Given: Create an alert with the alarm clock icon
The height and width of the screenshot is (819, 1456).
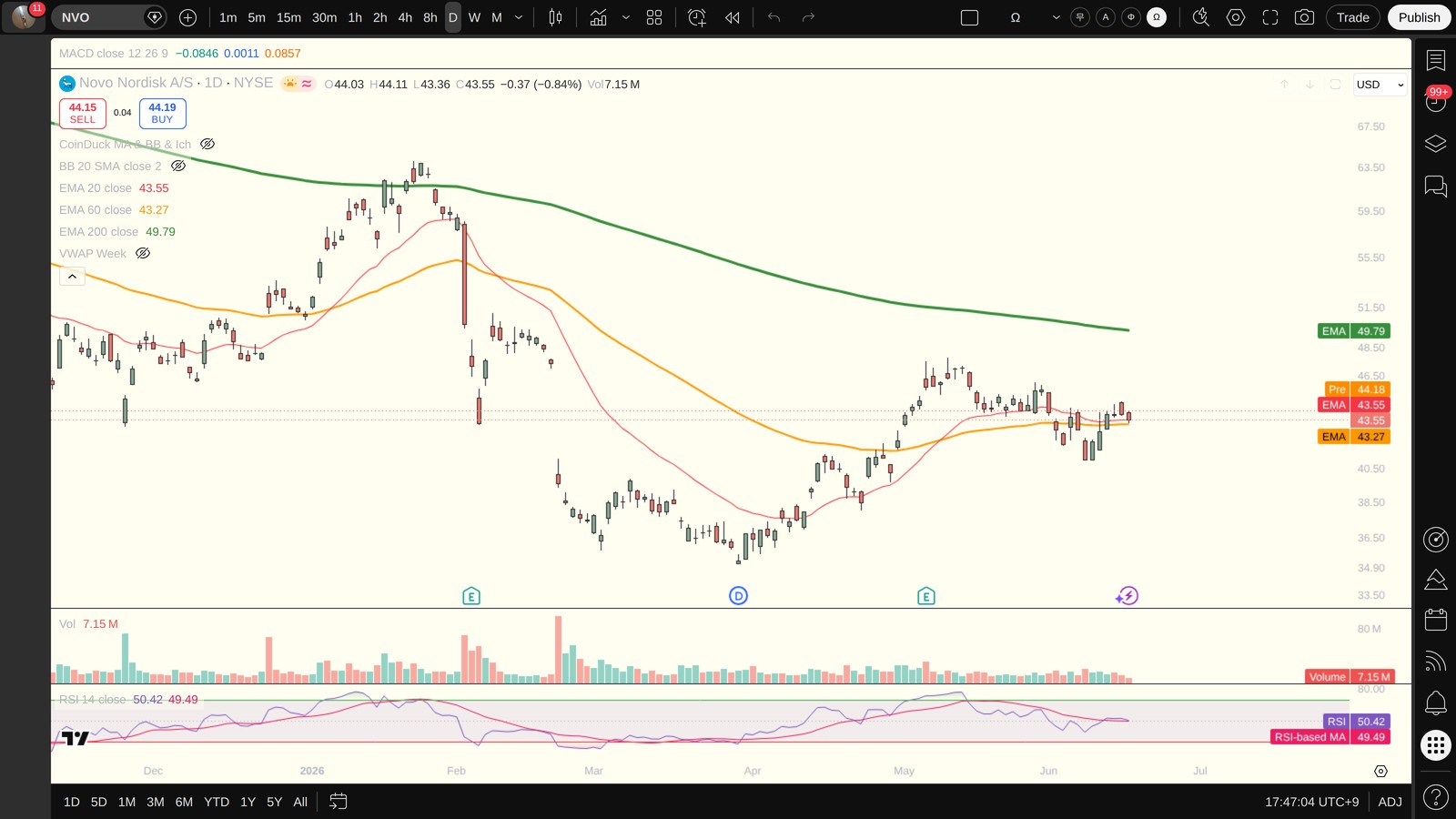Looking at the screenshot, I should [x=697, y=17].
